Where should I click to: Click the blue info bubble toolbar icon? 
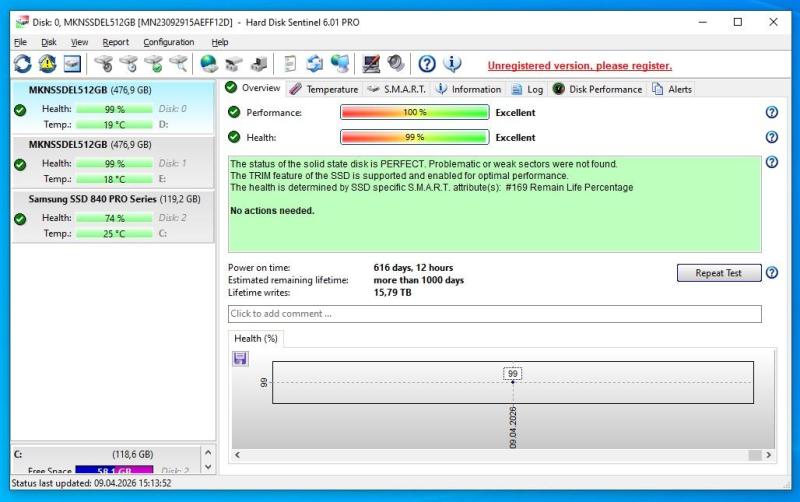click(x=452, y=64)
